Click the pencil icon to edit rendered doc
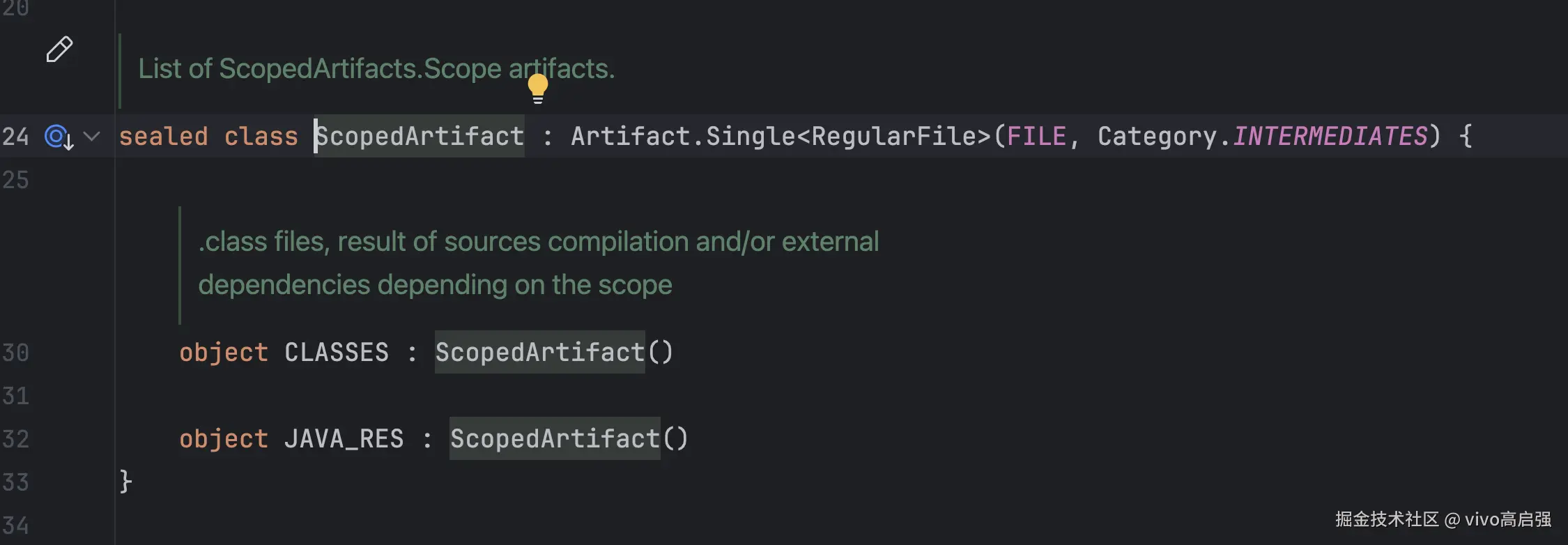 tap(59, 49)
